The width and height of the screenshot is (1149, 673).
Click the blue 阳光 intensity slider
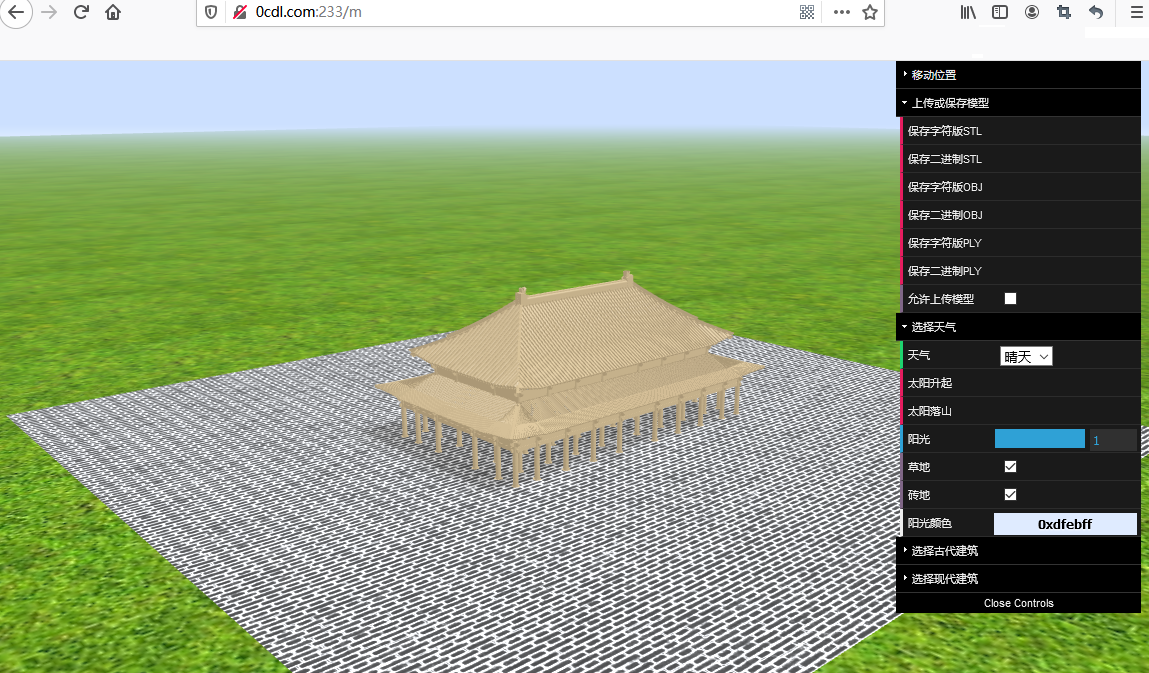tap(1039, 439)
